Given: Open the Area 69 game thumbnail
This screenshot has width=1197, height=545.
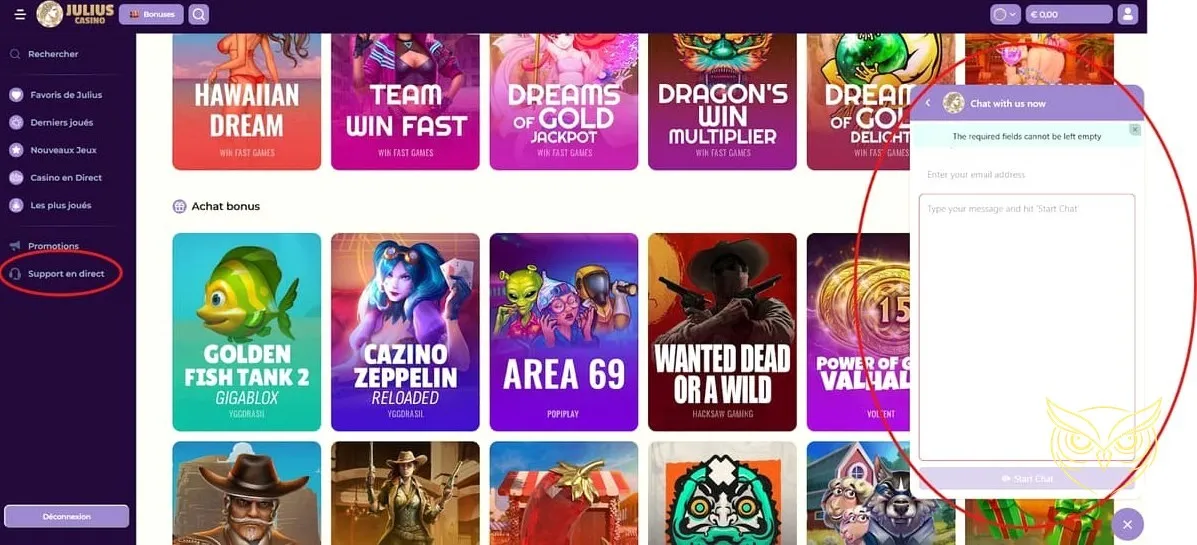Looking at the screenshot, I should [563, 332].
